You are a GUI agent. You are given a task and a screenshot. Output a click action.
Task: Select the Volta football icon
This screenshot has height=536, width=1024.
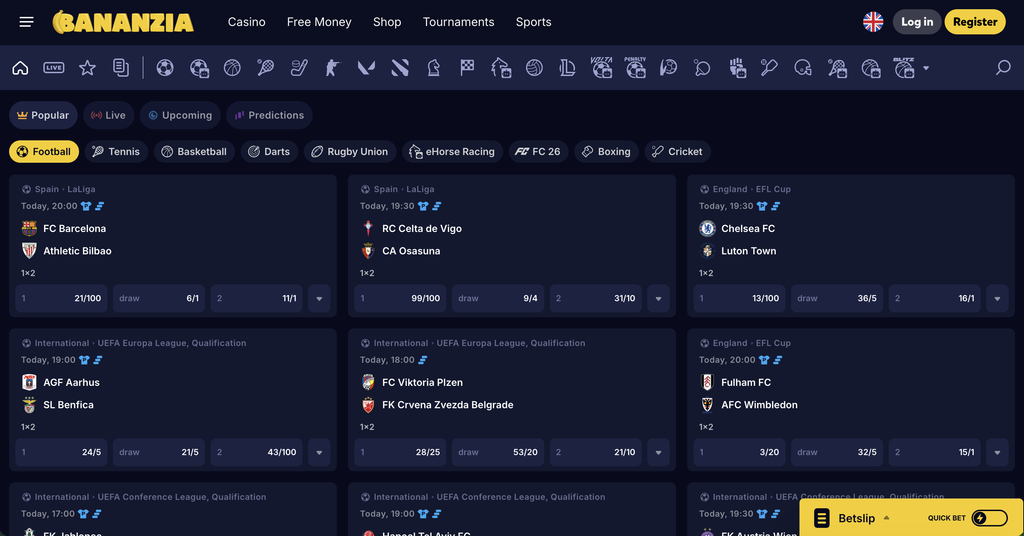click(x=601, y=67)
